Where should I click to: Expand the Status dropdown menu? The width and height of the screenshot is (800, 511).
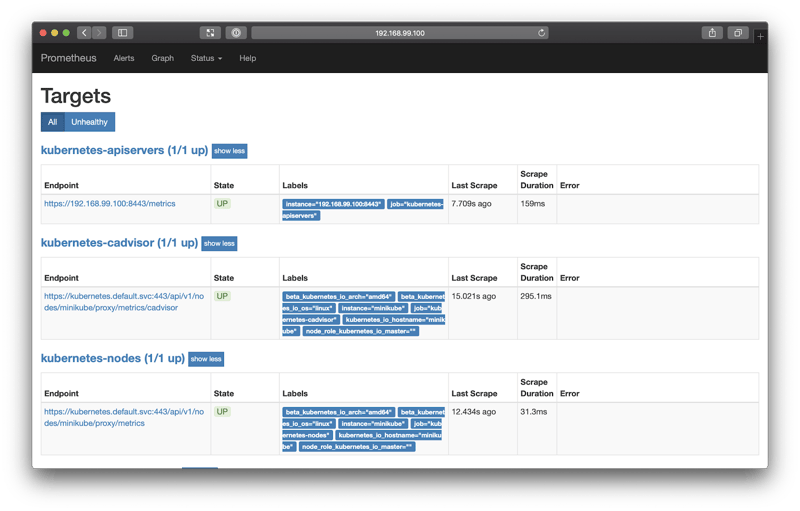click(206, 58)
